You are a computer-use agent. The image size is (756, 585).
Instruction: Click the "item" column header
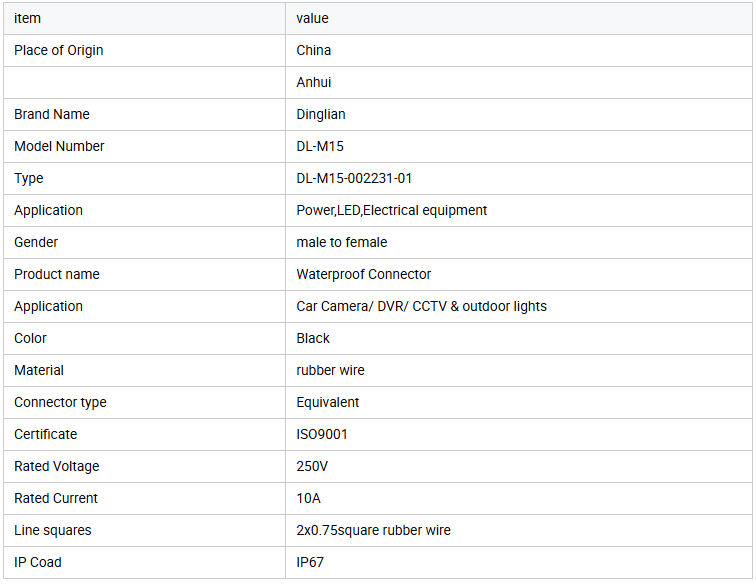pyautogui.click(x=28, y=18)
